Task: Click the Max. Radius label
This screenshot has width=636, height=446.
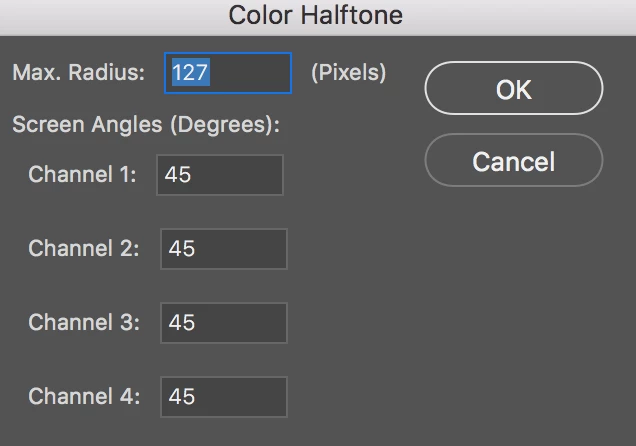Action: pyautogui.click(x=79, y=73)
